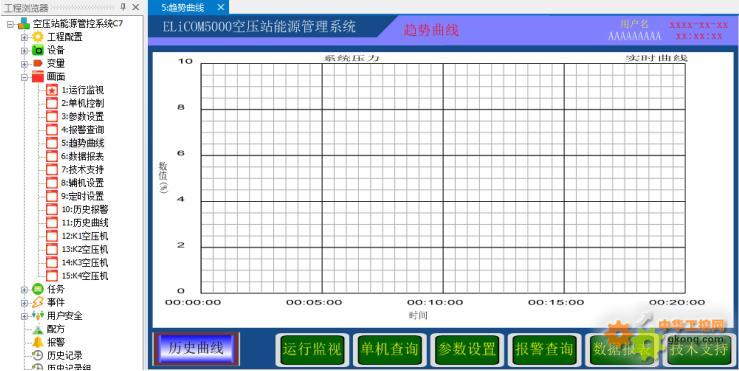Click the green 报警查询 button

(544, 349)
